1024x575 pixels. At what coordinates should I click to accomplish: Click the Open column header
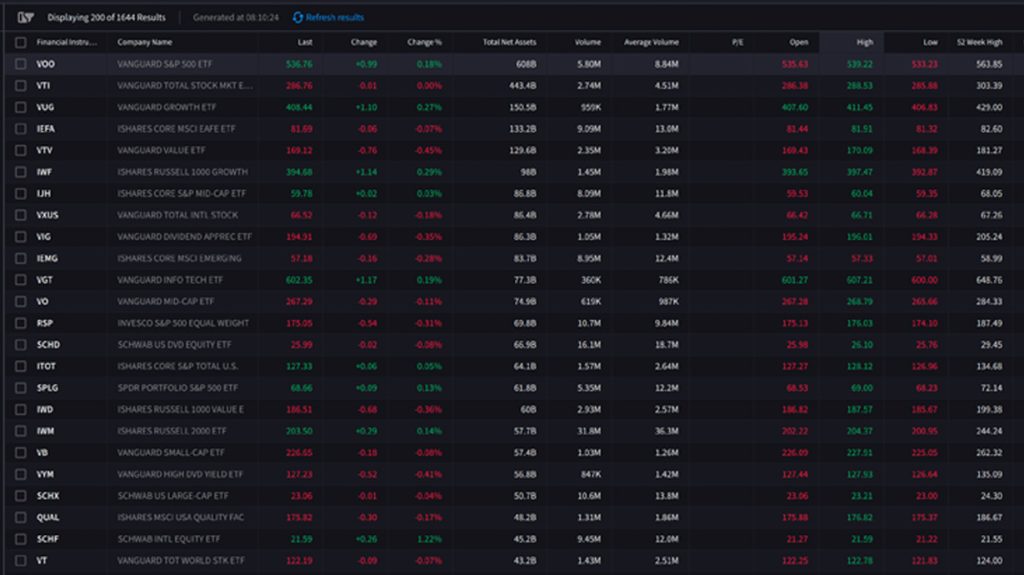799,42
